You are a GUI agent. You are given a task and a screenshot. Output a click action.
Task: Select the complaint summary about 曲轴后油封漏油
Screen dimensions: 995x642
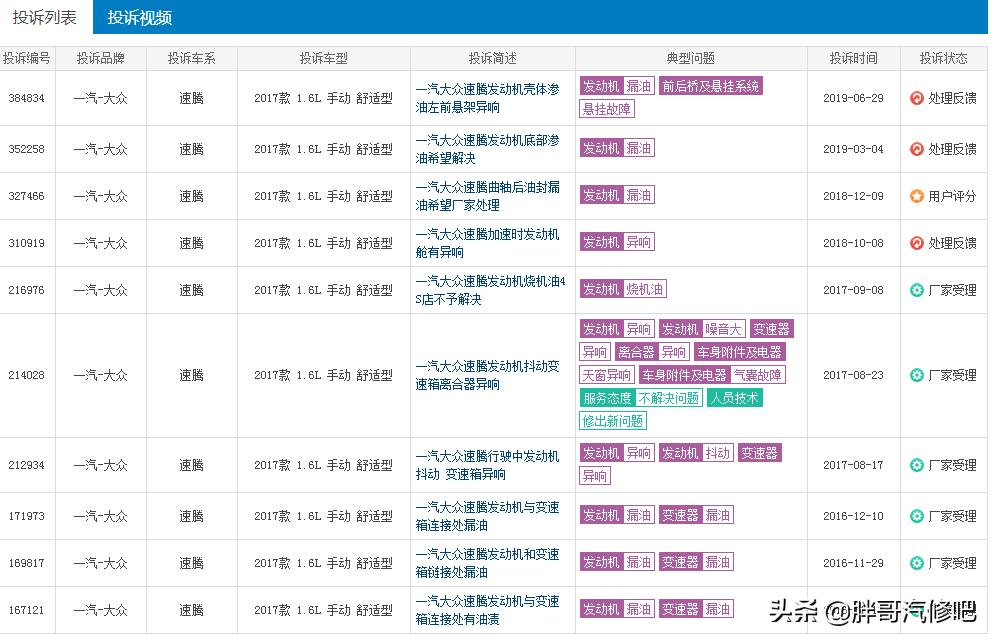pyautogui.click(x=491, y=196)
